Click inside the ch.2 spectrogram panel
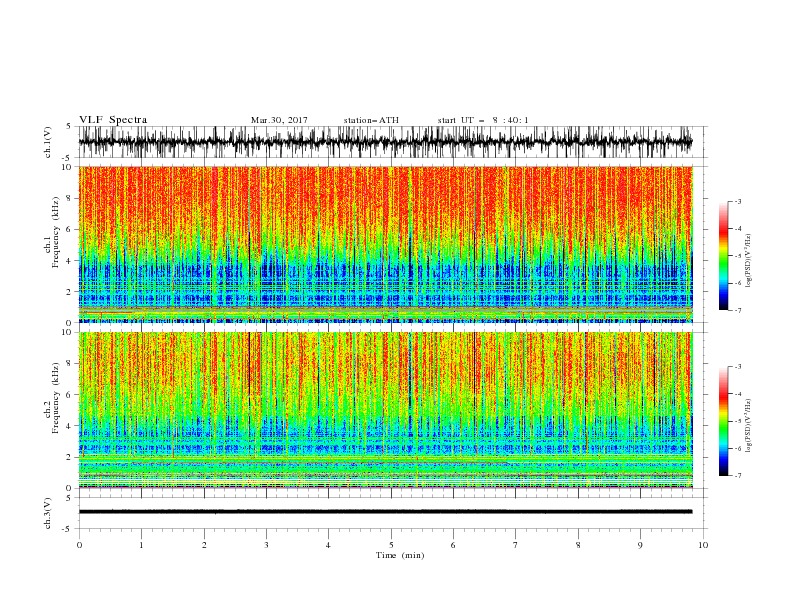This screenshot has width=792, height=612. (x=385, y=410)
